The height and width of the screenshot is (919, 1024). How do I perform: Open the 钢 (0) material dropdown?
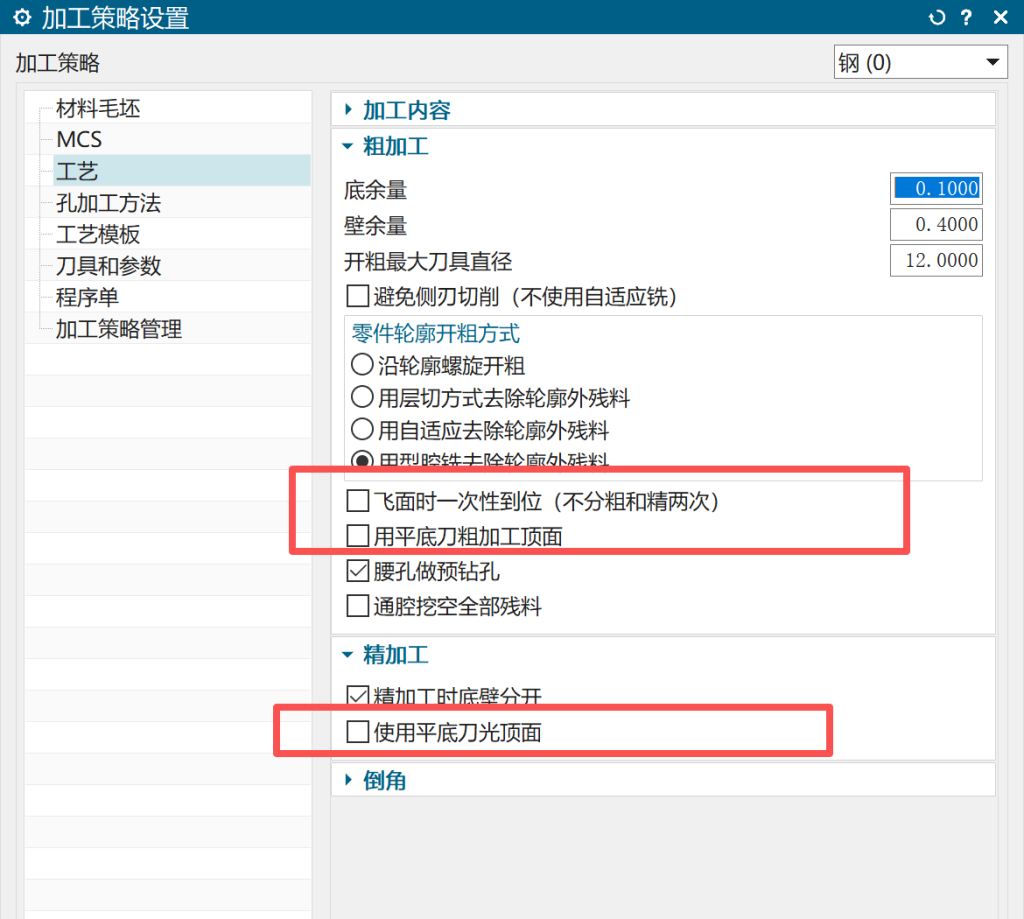[x=920, y=62]
